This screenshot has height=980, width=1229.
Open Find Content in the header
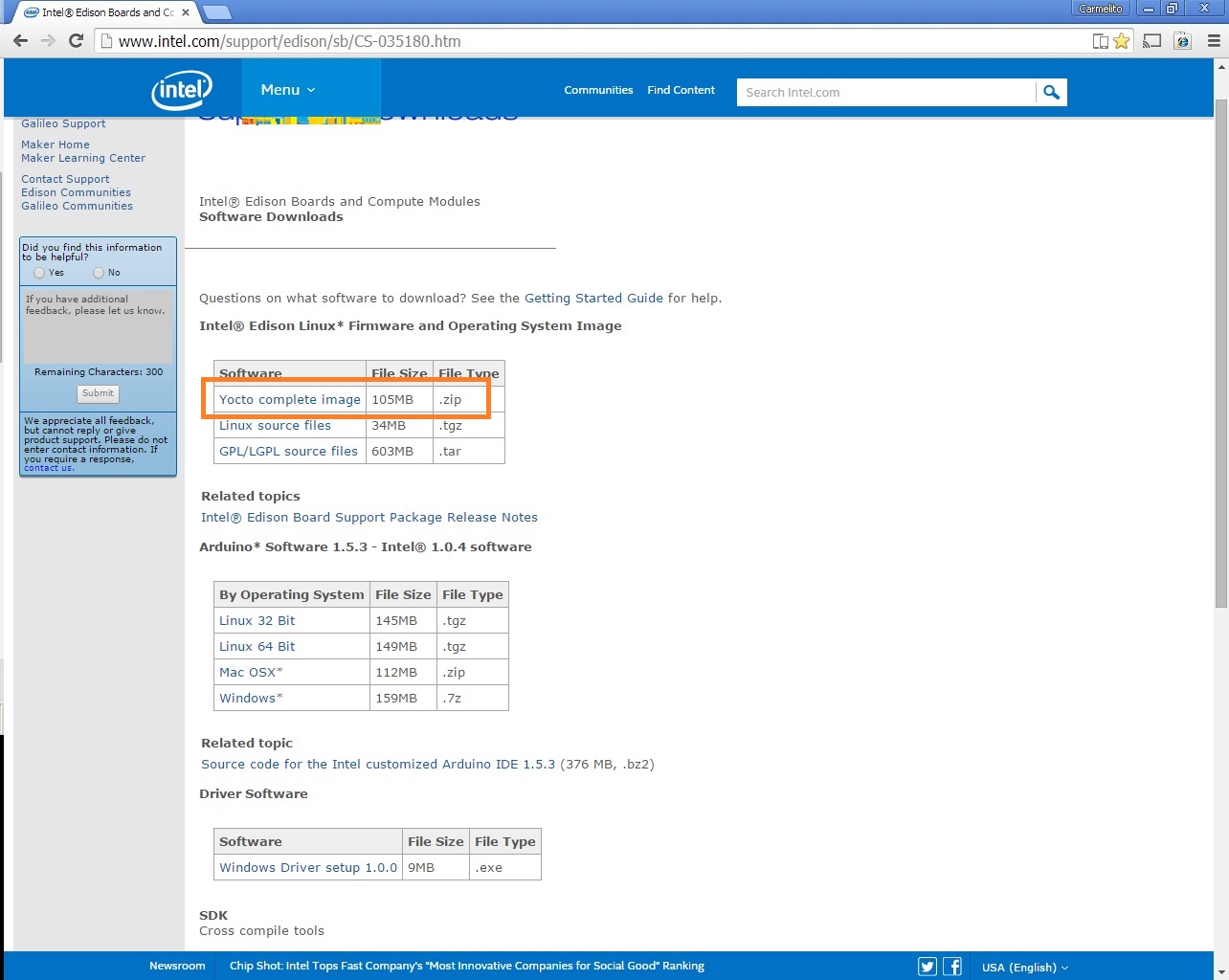click(681, 90)
